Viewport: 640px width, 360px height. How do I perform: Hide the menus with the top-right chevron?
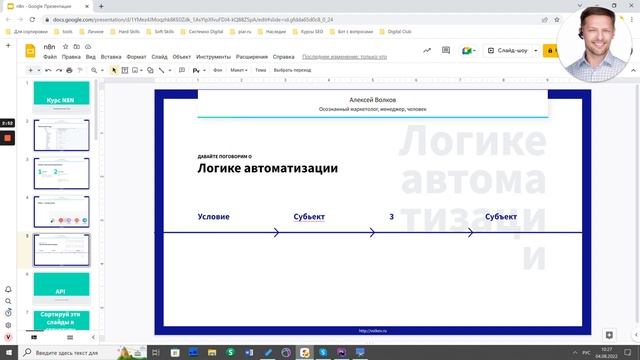tap(633, 70)
